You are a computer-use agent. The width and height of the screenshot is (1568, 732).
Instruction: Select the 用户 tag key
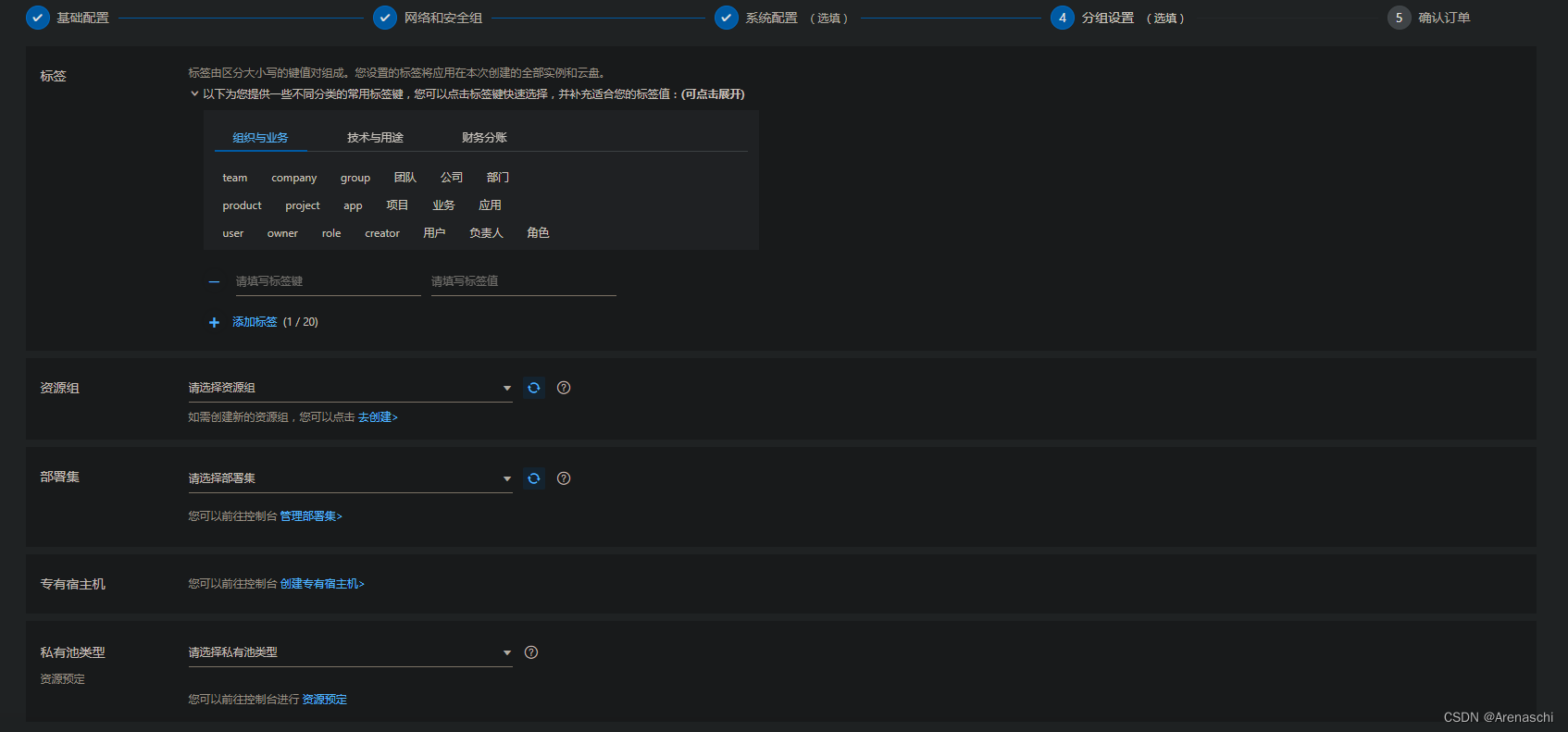coord(434,233)
